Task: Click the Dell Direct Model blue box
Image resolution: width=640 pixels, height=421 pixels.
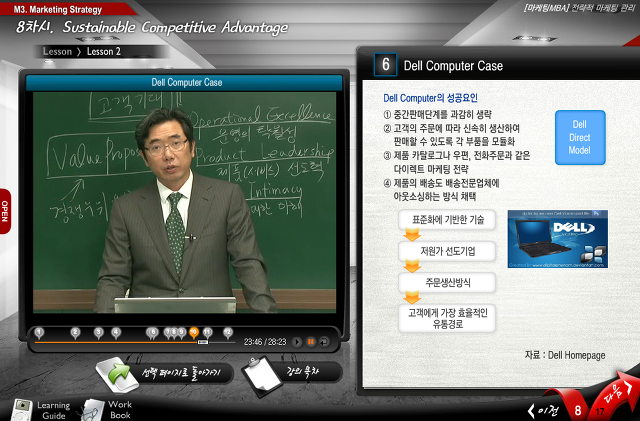Action: click(580, 137)
